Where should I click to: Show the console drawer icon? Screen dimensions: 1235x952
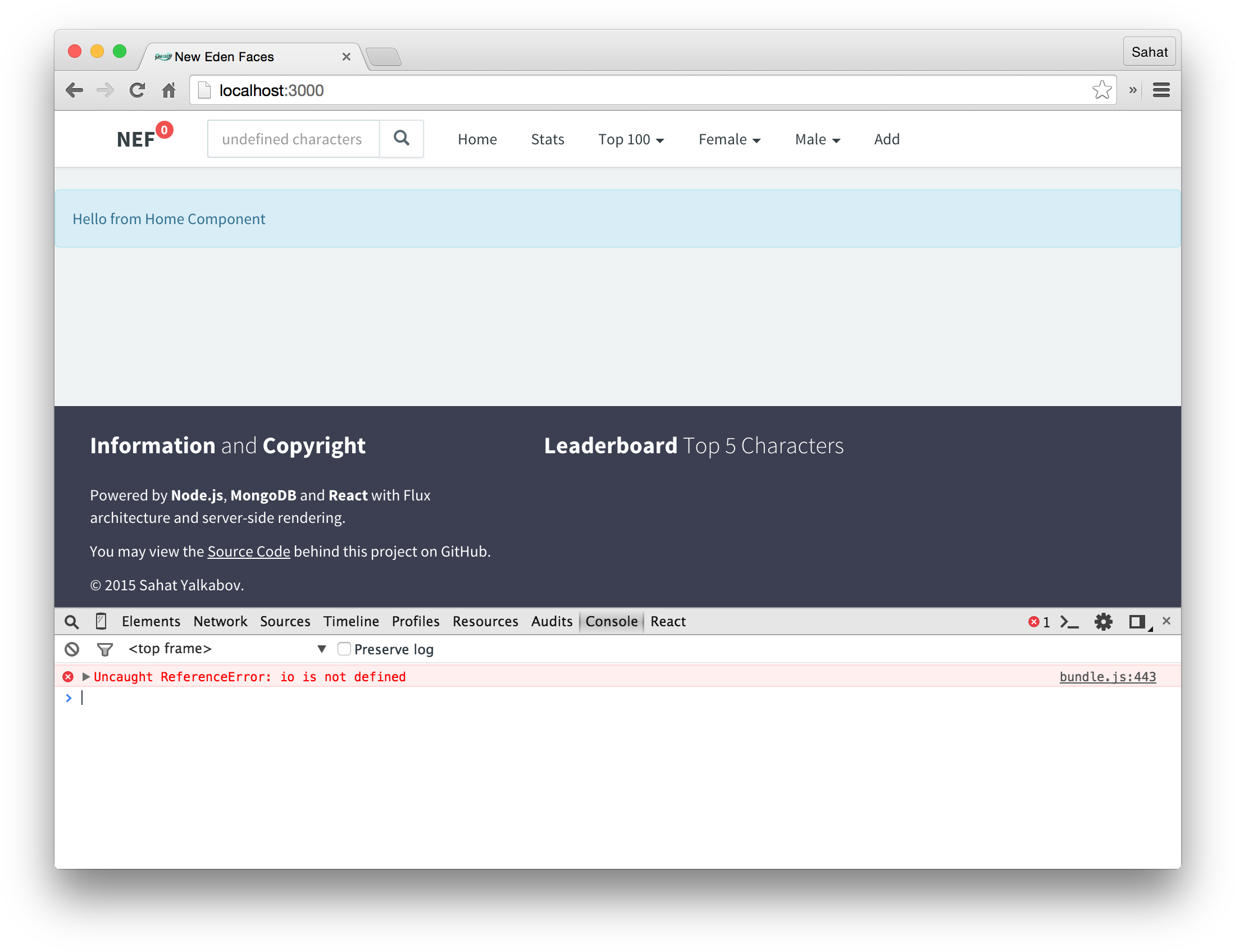coord(1069,622)
